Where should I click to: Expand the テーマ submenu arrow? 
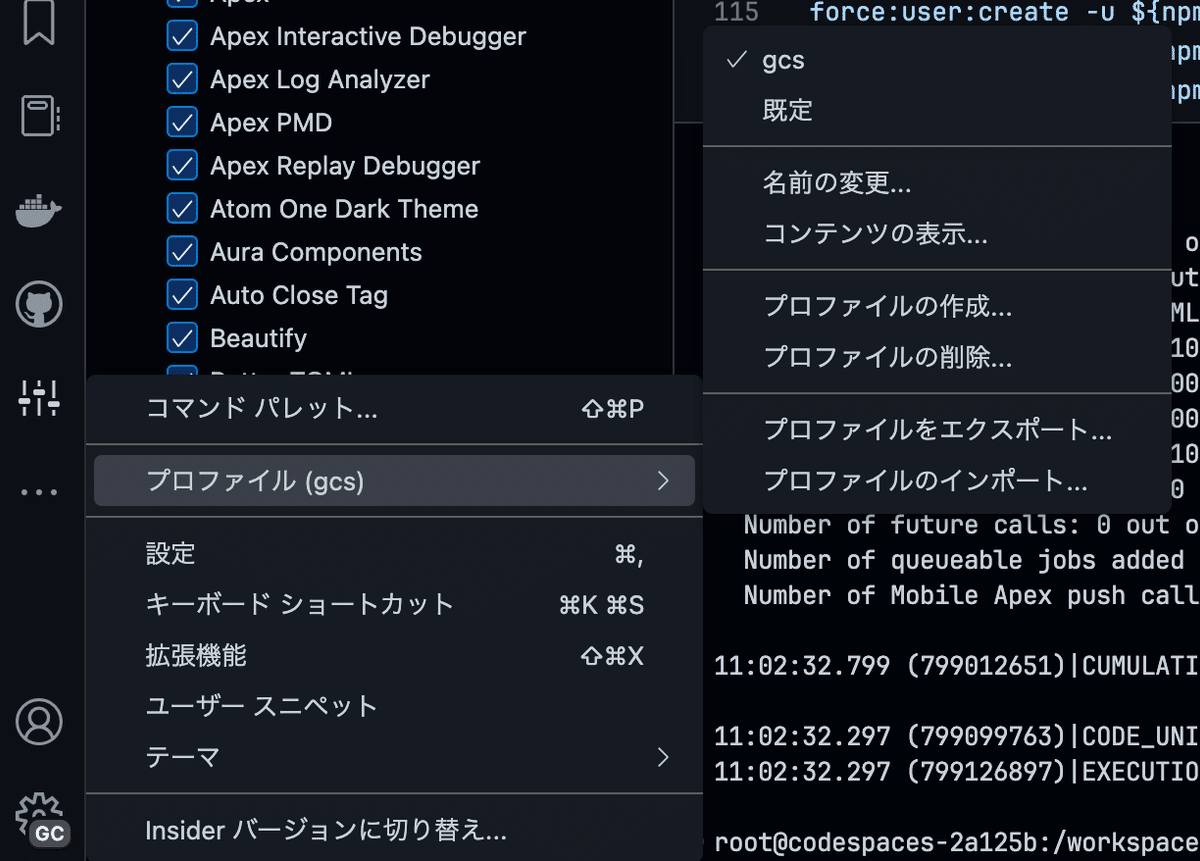(663, 757)
